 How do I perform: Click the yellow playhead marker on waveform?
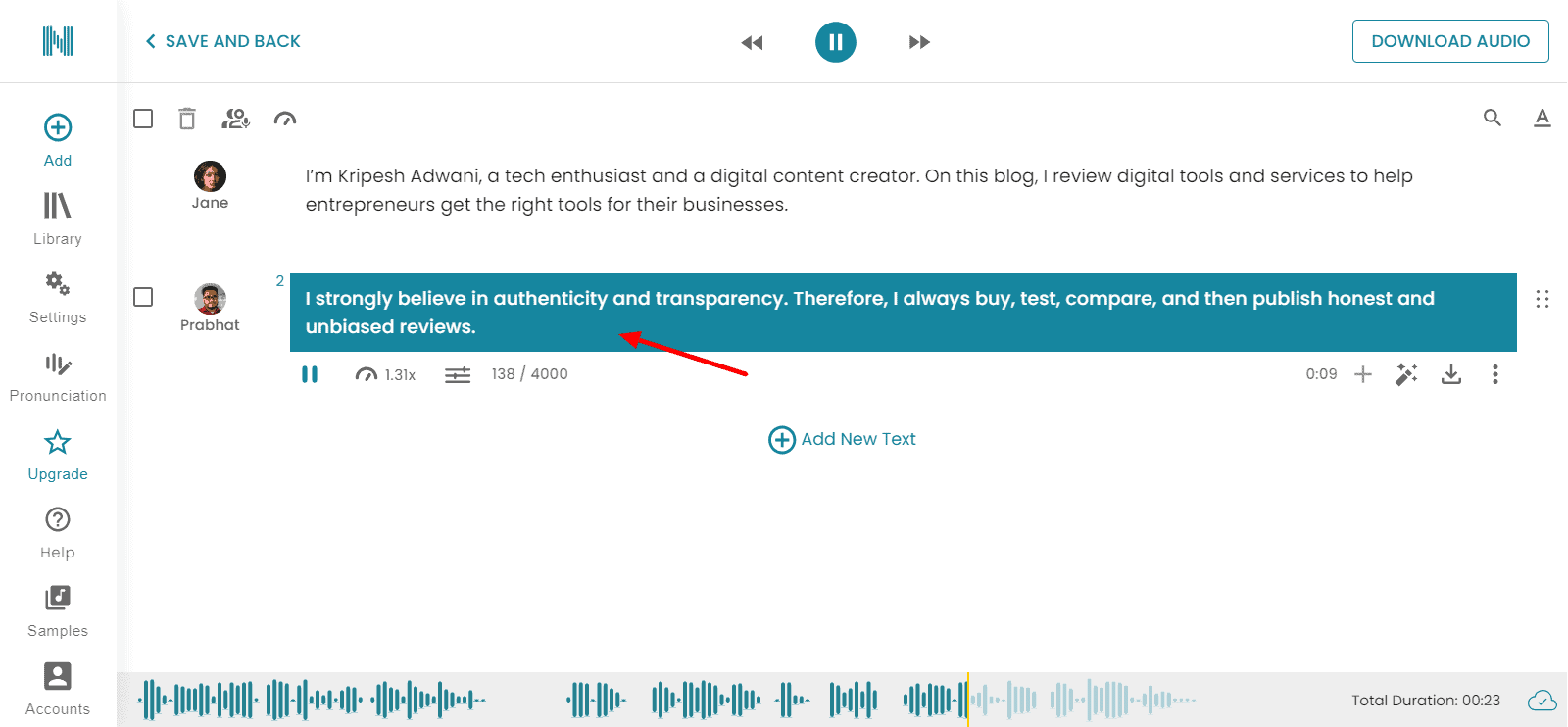968,700
